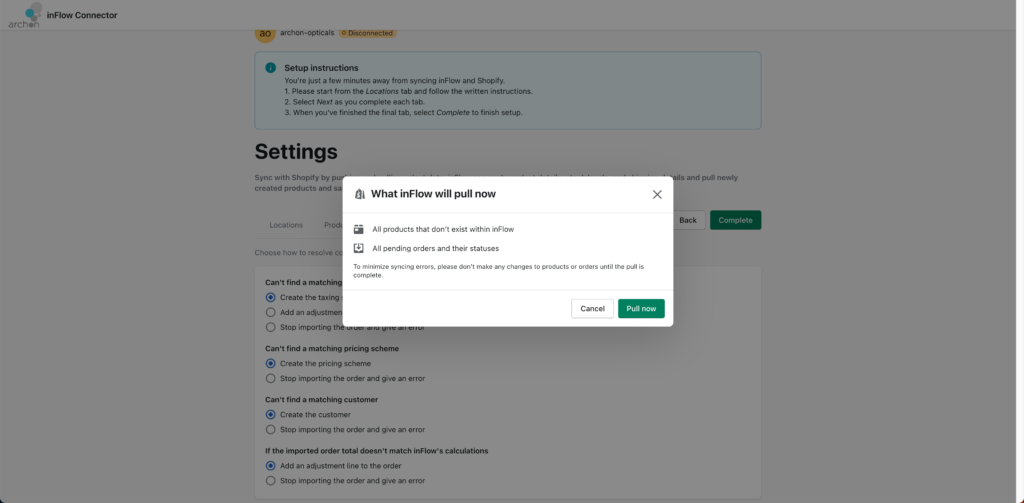Click the info icon in Setup instructions

click(270, 68)
